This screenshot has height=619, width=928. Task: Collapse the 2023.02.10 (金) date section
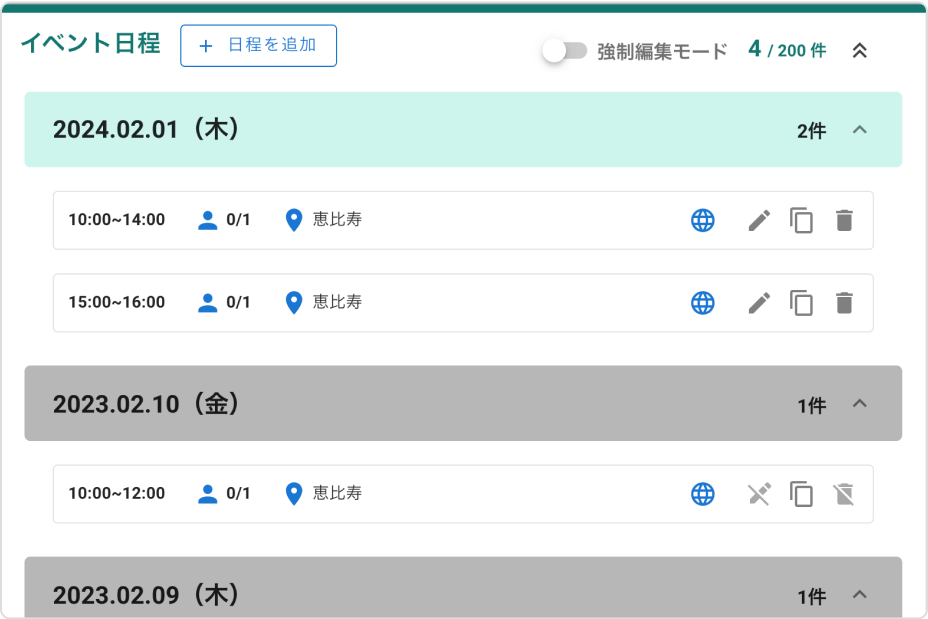859,404
